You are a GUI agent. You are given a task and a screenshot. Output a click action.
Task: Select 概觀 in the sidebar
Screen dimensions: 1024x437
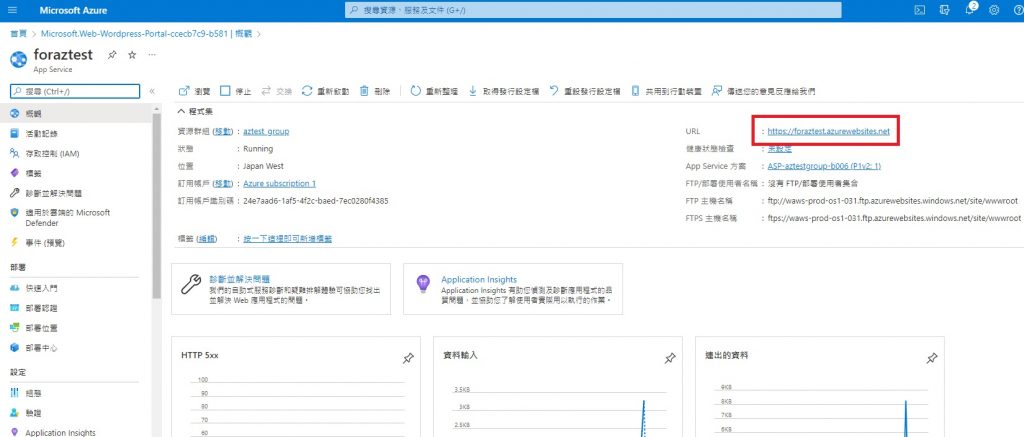(76, 114)
